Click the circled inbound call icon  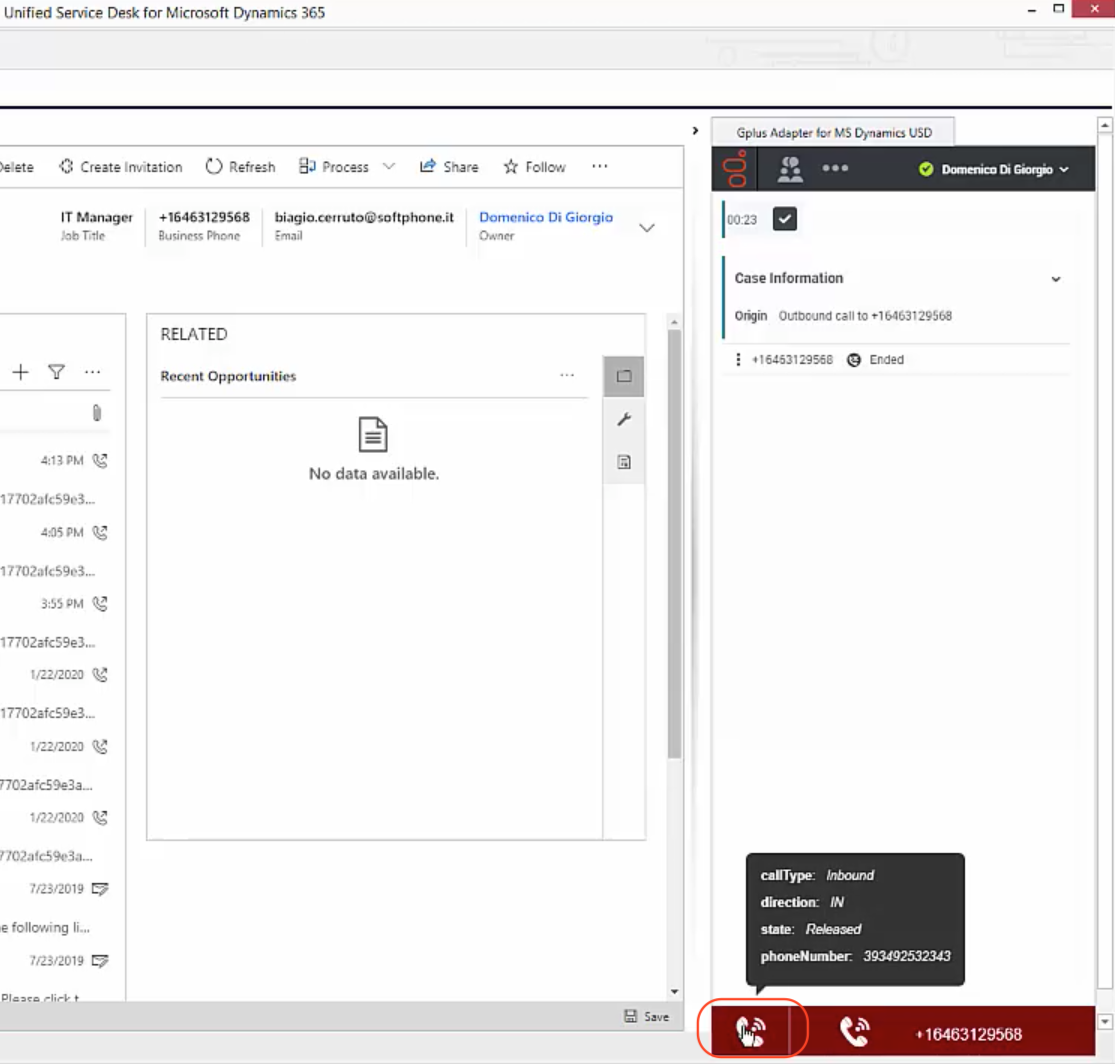pyautogui.click(x=750, y=1030)
